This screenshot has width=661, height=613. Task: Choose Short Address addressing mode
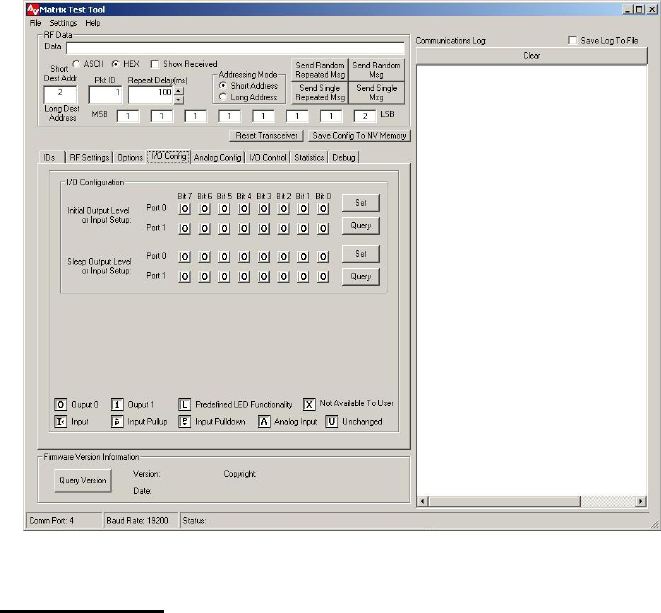[x=223, y=86]
